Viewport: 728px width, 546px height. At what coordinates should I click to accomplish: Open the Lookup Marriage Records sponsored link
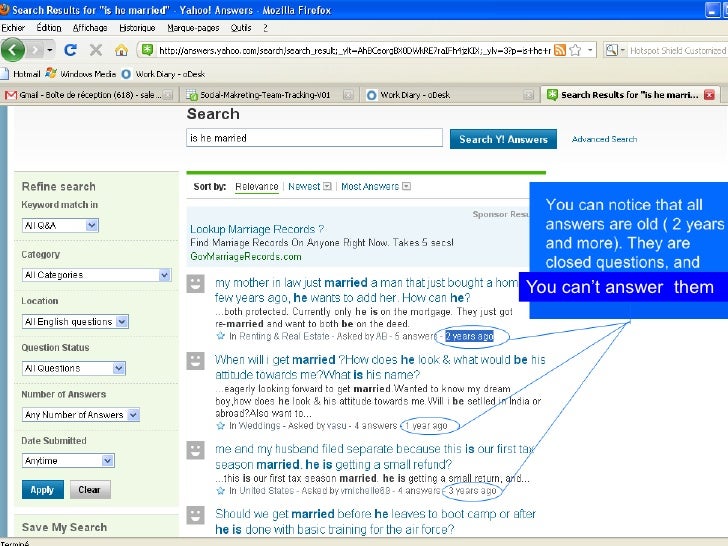click(x=257, y=229)
